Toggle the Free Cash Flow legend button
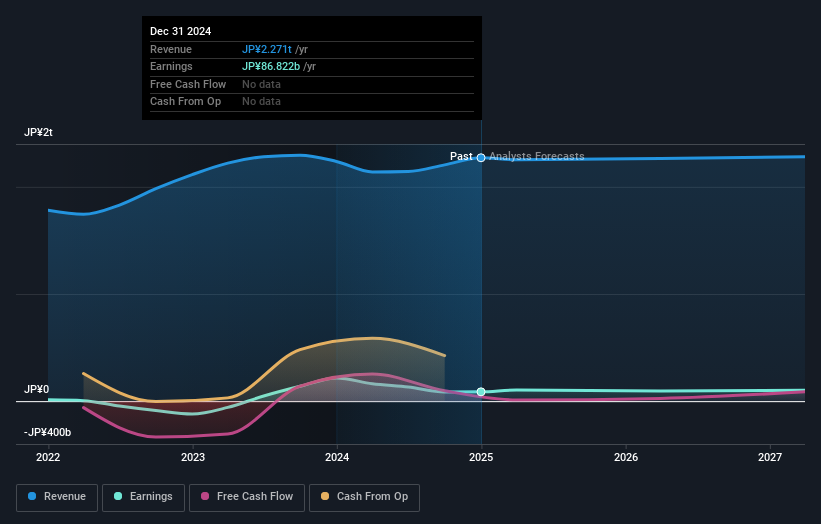This screenshot has width=821, height=524. click(x=247, y=497)
